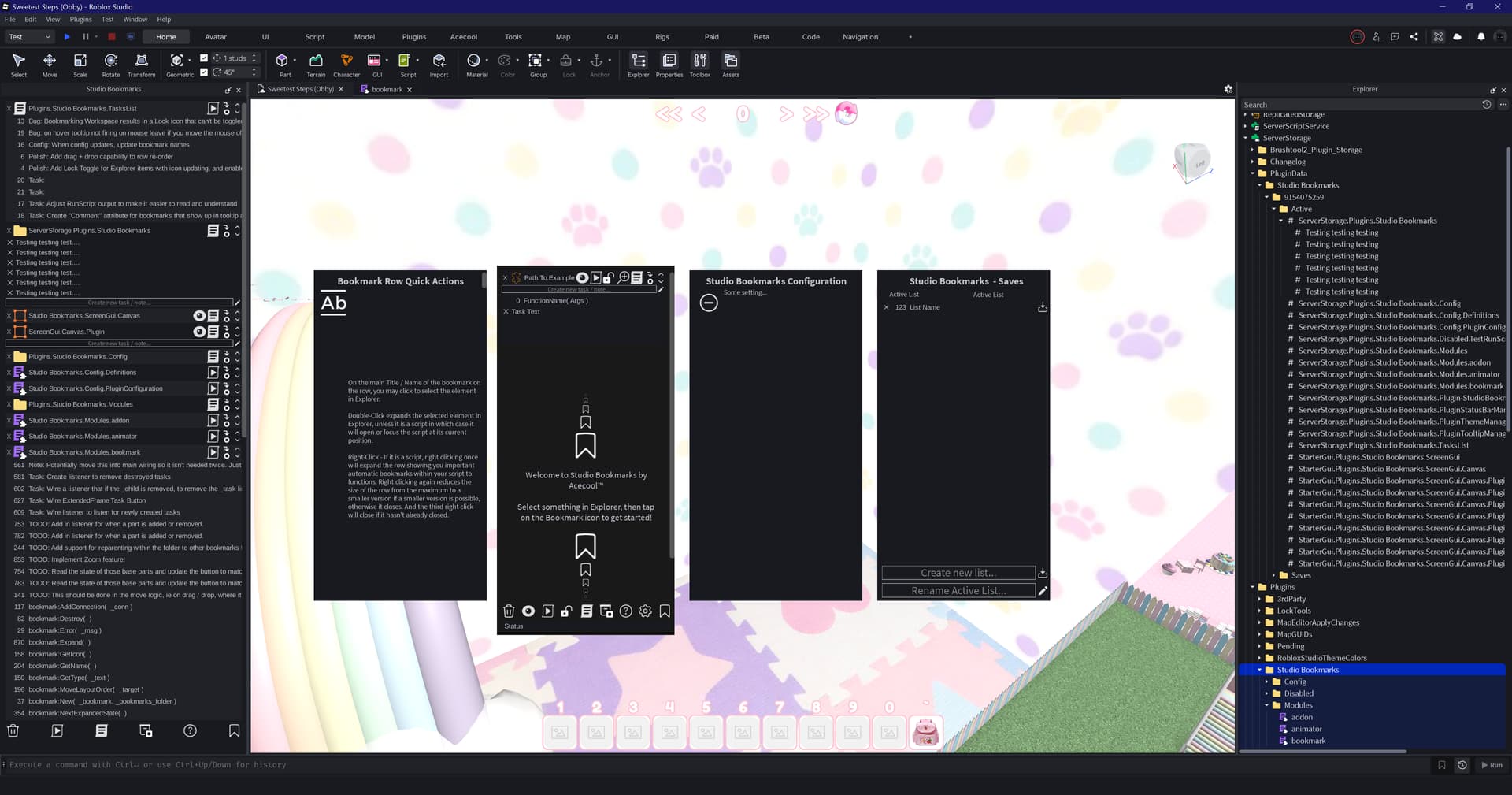Toggle lock icon in example widget bottom bar

click(566, 611)
